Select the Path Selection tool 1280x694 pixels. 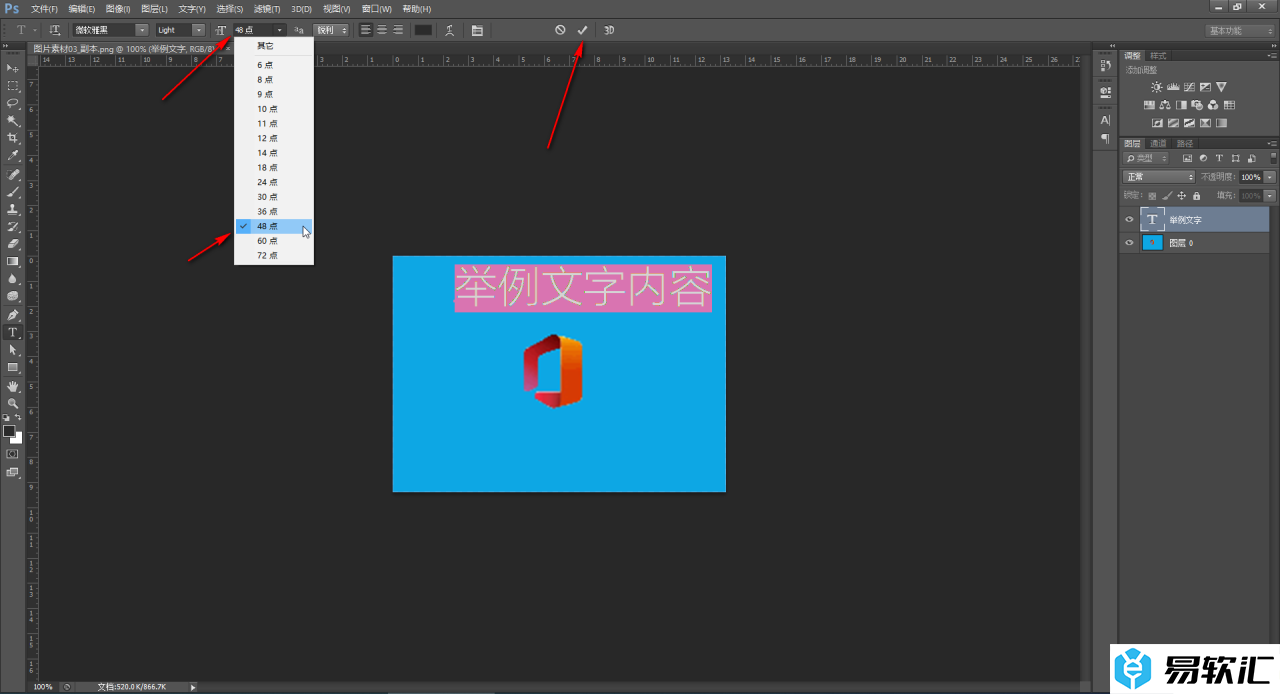click(x=13, y=350)
